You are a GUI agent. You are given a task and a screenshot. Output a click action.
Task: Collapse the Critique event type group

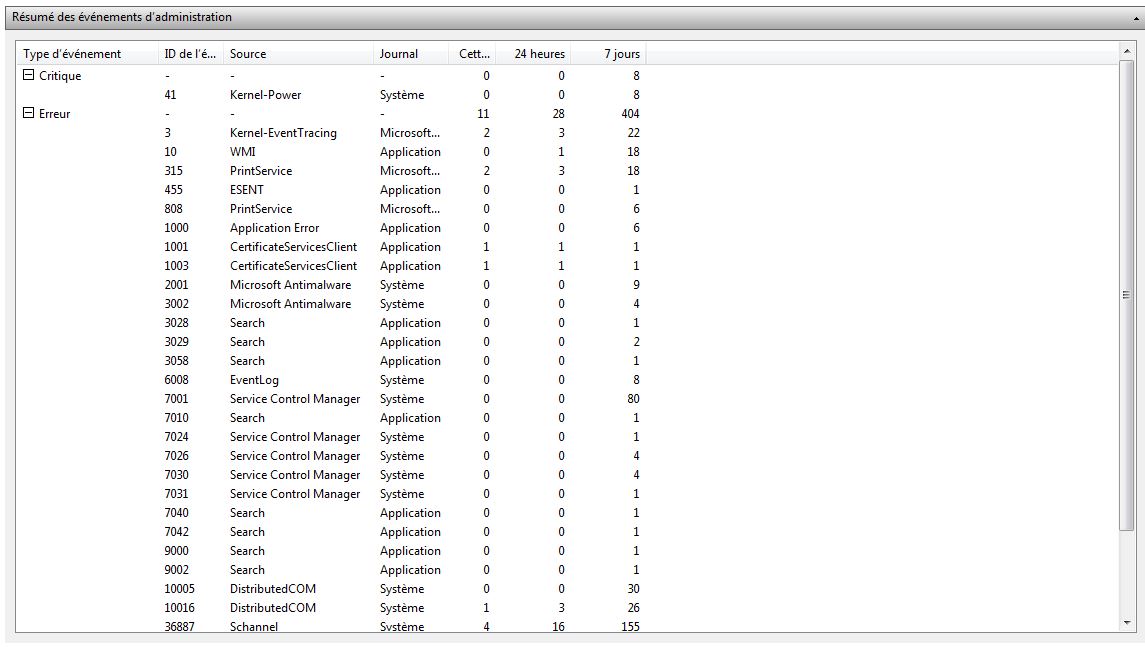click(x=28, y=75)
